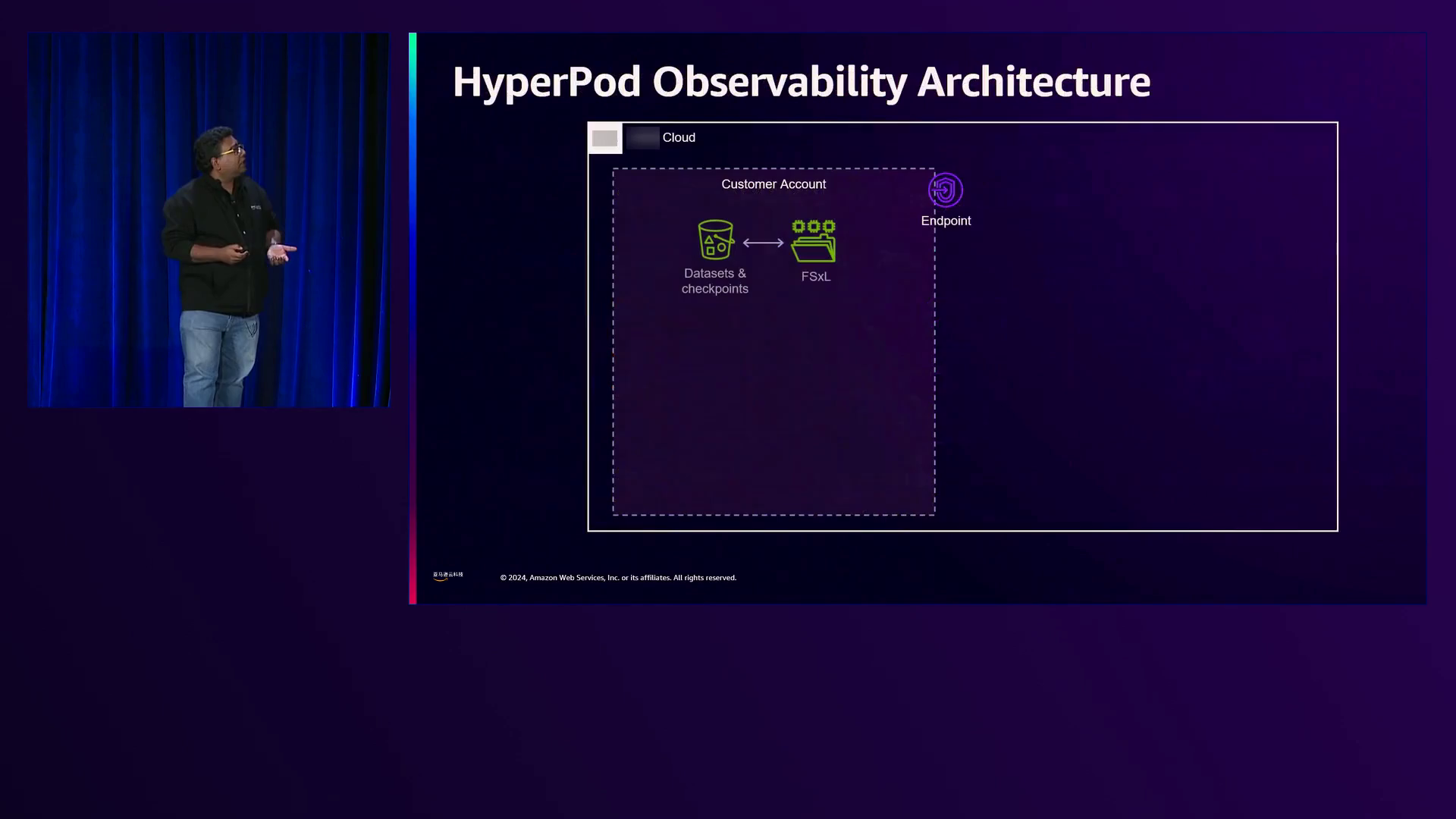Click the S3 bucket datasets icon
Viewport: 1456px width, 819px height.
[715, 240]
